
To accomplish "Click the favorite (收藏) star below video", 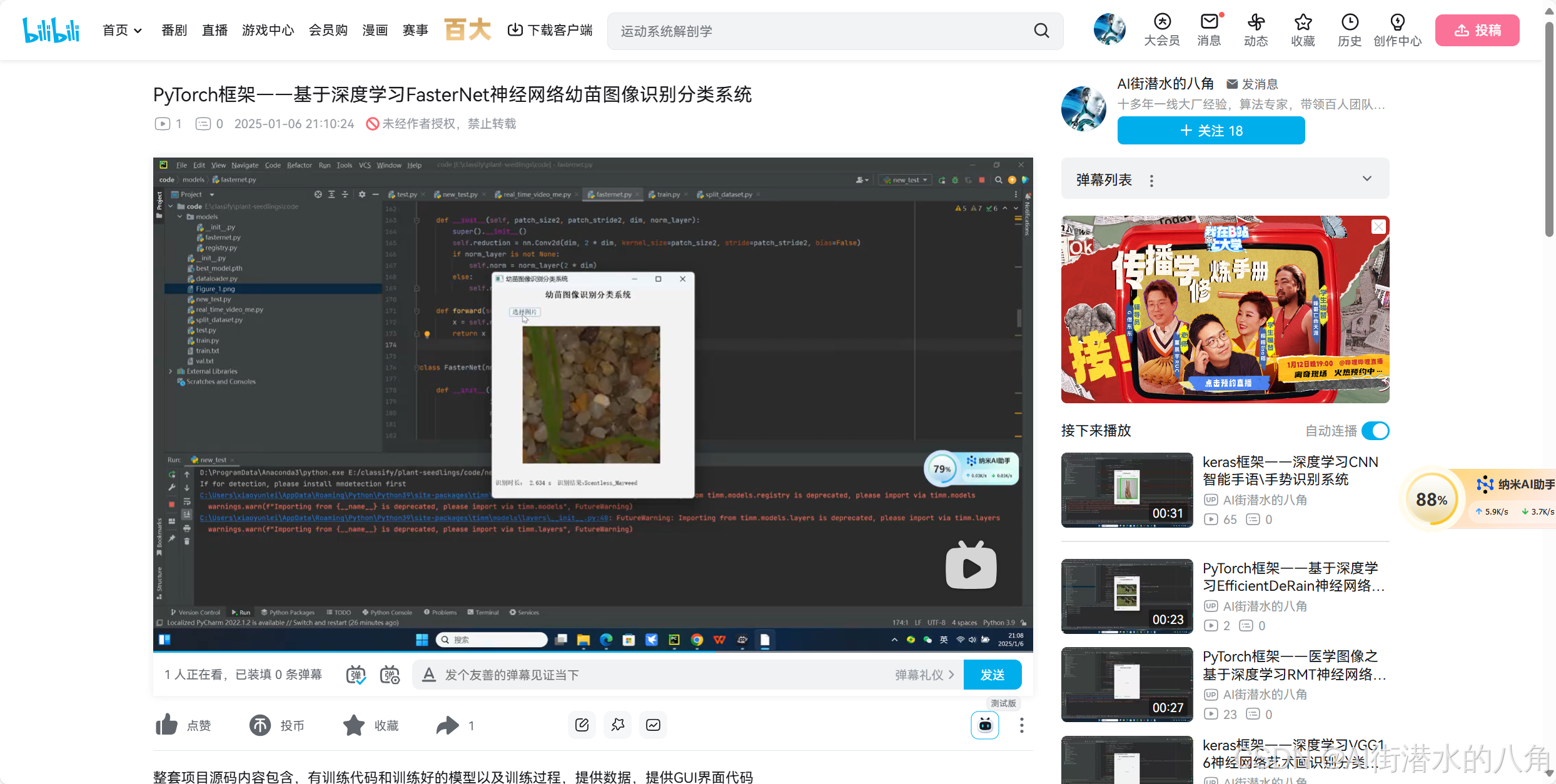I will tap(354, 725).
